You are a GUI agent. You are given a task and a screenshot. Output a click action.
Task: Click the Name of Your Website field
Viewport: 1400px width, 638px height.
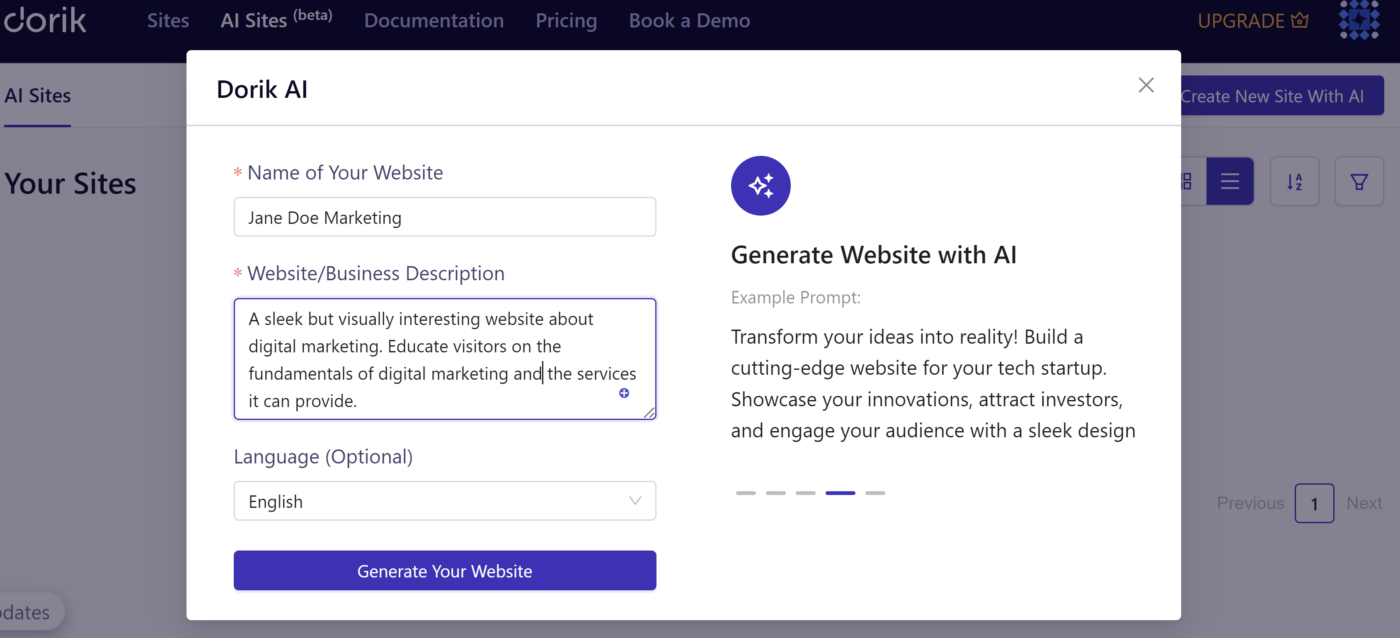coord(445,217)
